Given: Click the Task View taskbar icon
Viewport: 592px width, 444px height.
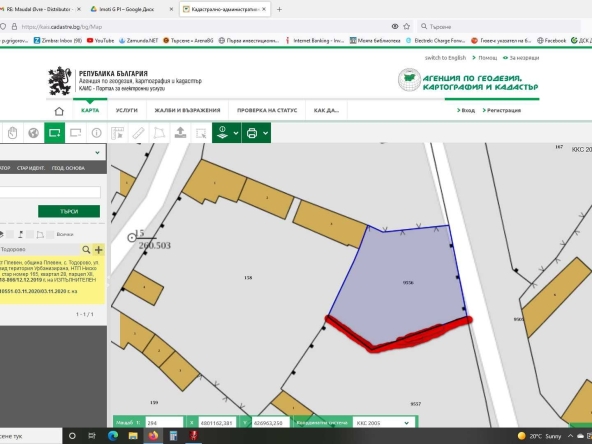Looking at the screenshot, I should pos(92,436).
